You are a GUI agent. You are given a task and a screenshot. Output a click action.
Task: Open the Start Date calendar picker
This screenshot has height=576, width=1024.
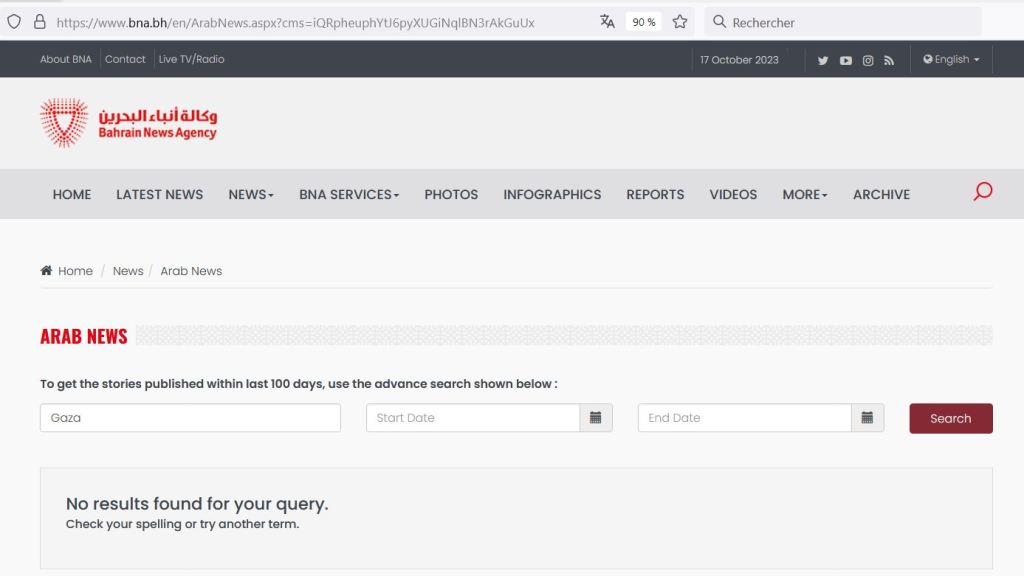coord(596,418)
